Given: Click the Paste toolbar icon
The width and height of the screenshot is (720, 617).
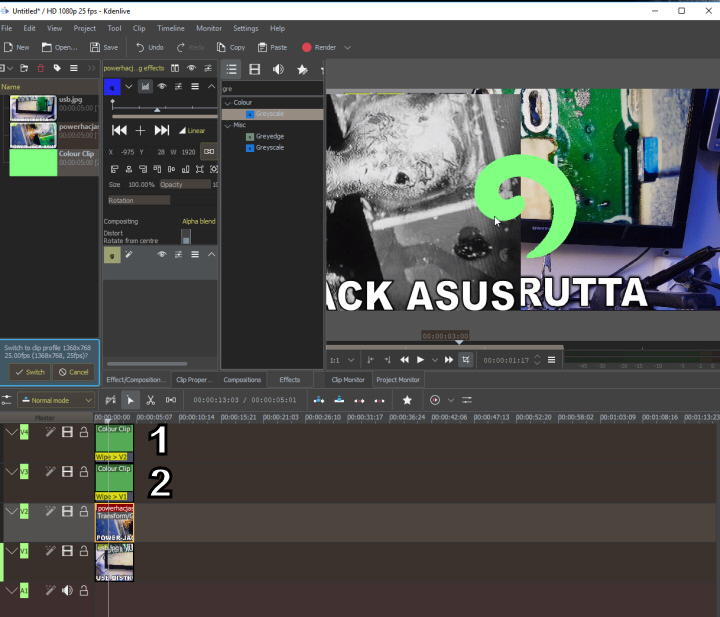Looking at the screenshot, I should click(x=262, y=47).
